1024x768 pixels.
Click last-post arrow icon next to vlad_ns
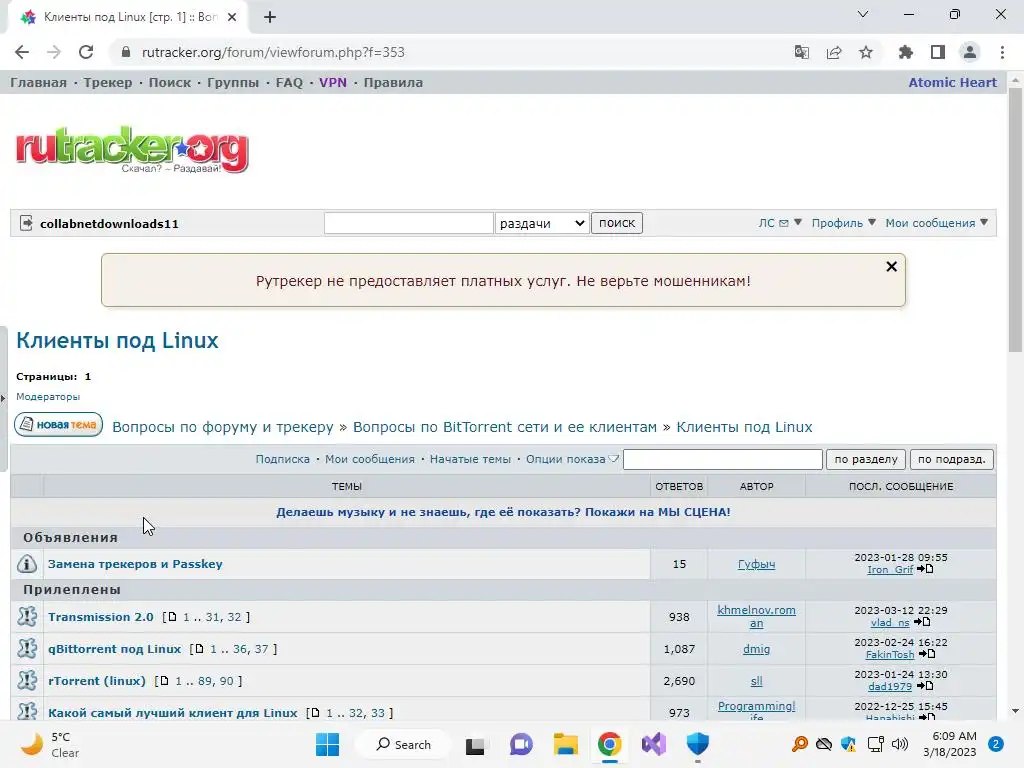click(921, 622)
